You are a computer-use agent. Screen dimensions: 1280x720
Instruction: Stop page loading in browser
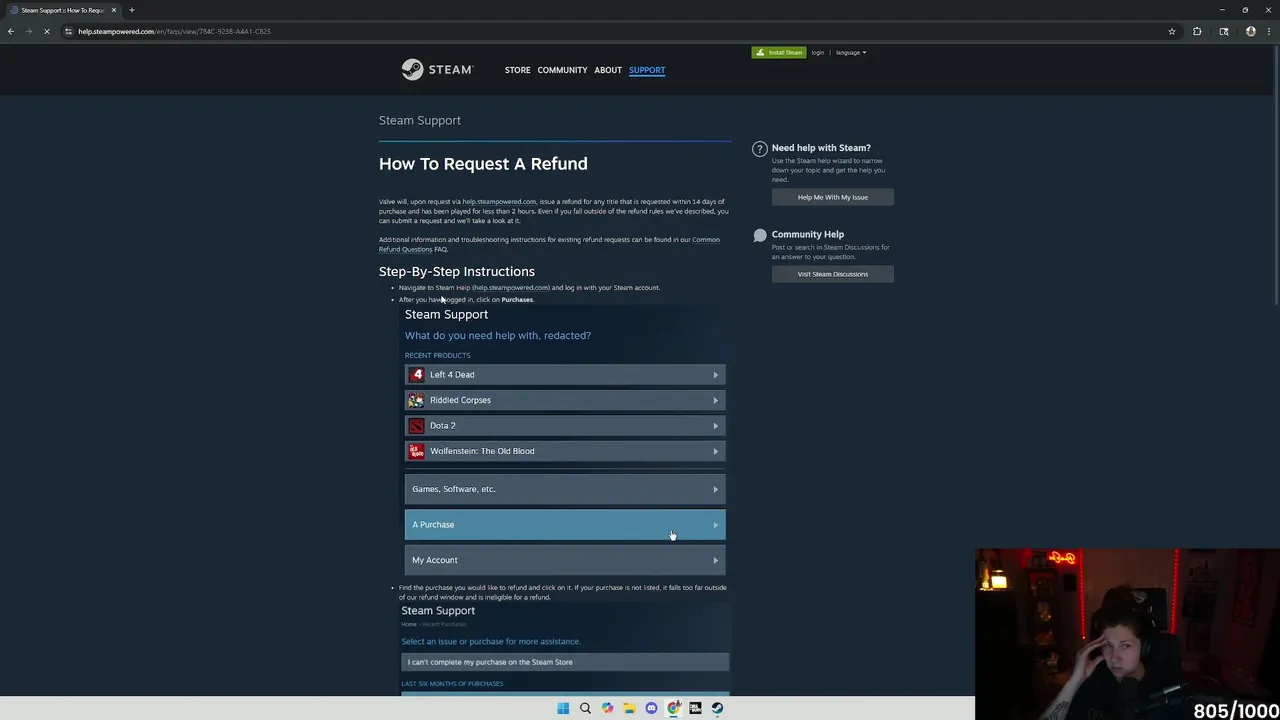(46, 31)
